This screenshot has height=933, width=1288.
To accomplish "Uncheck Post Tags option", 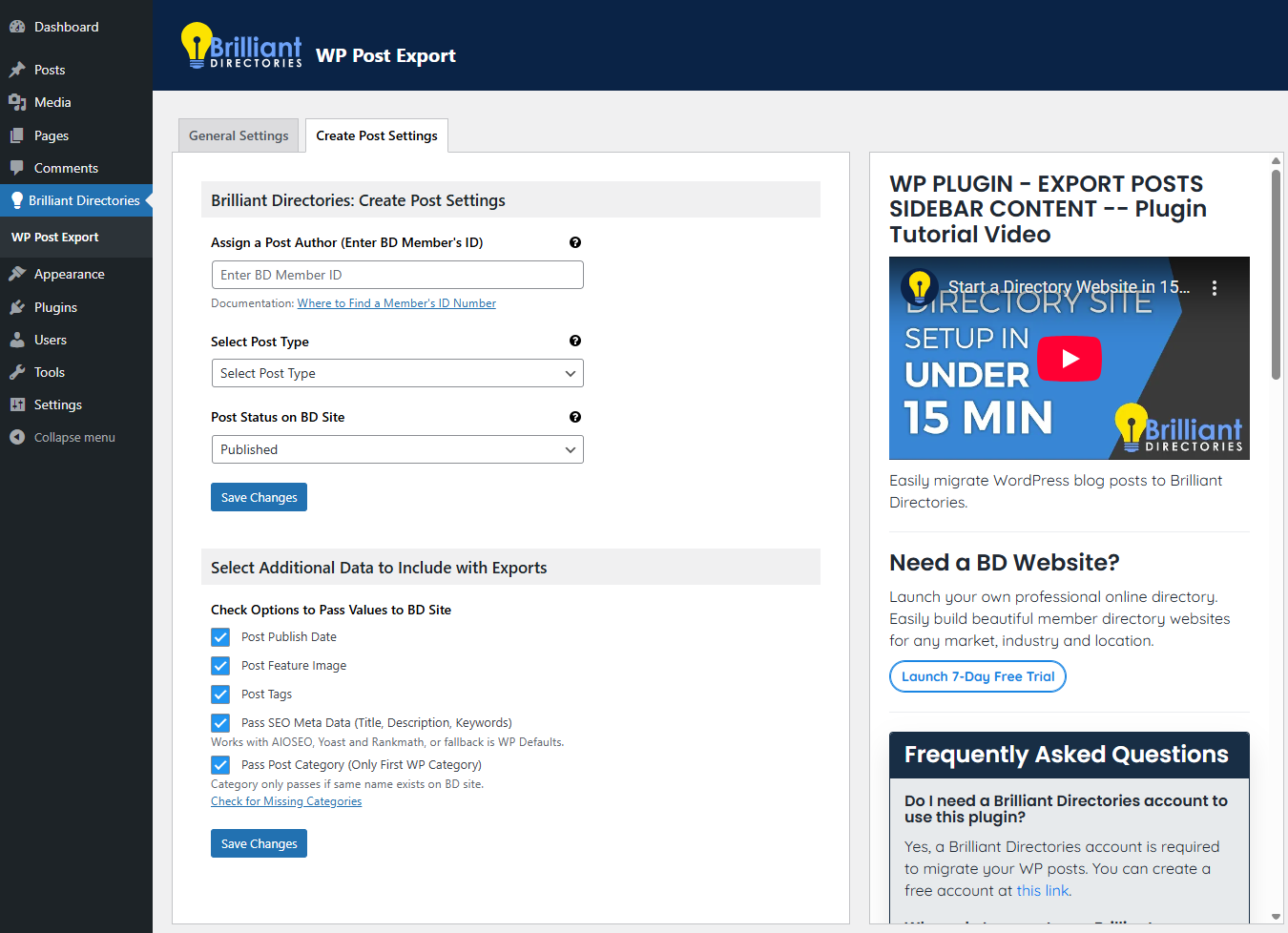I will [220, 695].
